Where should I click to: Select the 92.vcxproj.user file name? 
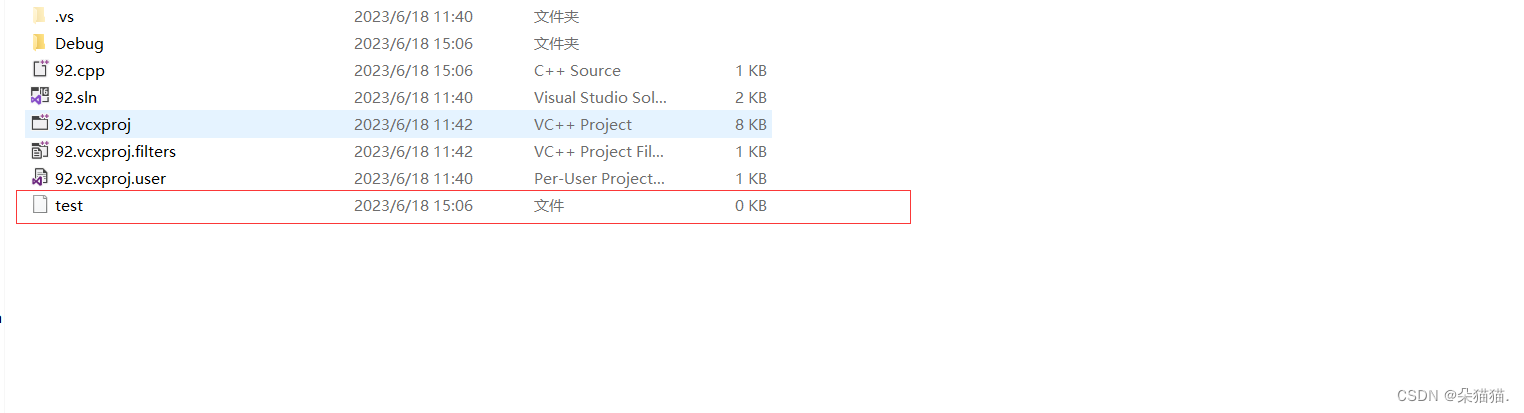pyautogui.click(x=110, y=179)
